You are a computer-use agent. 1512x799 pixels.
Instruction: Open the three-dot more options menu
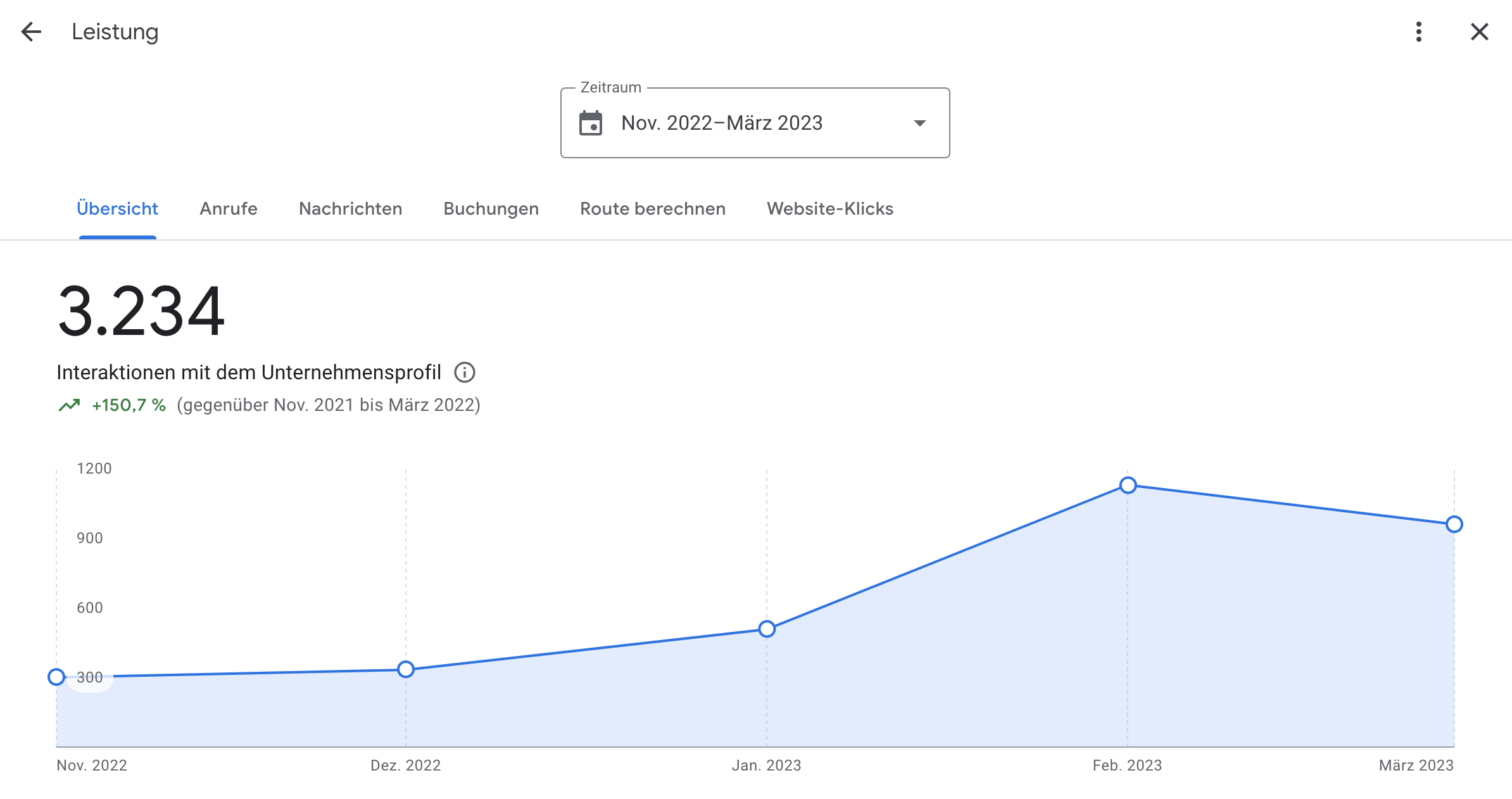point(1418,32)
